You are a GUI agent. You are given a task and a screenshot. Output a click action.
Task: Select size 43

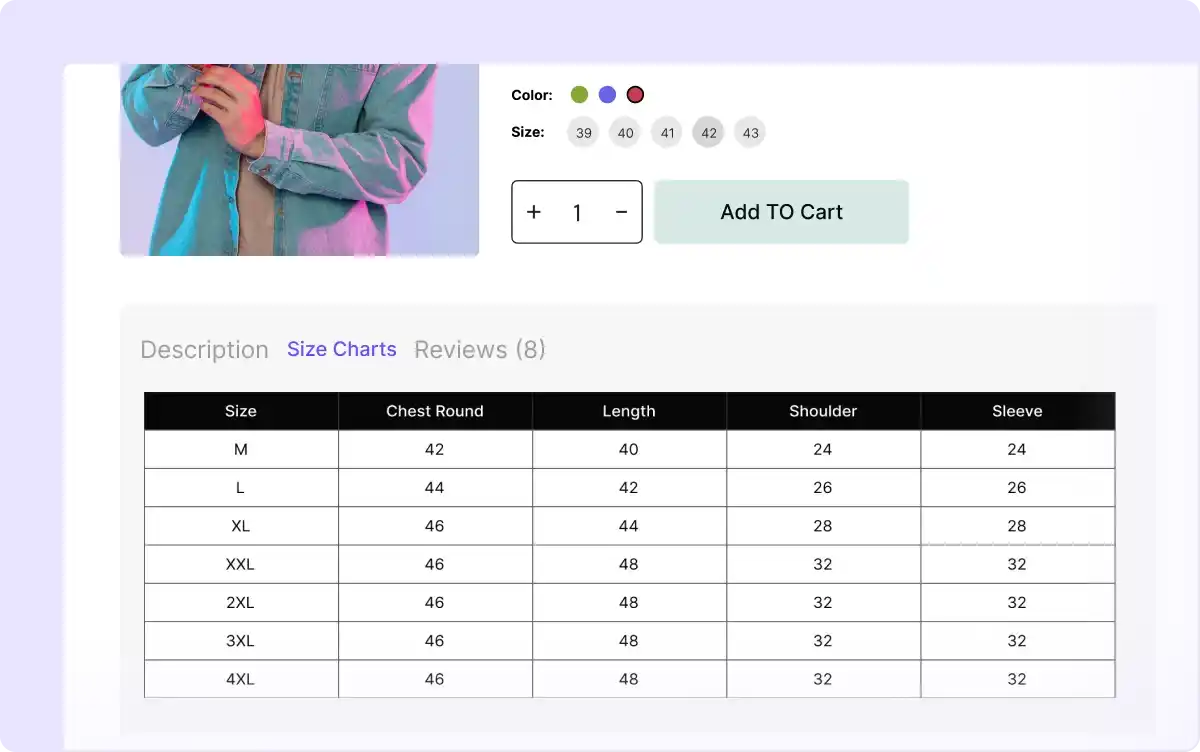click(x=750, y=132)
